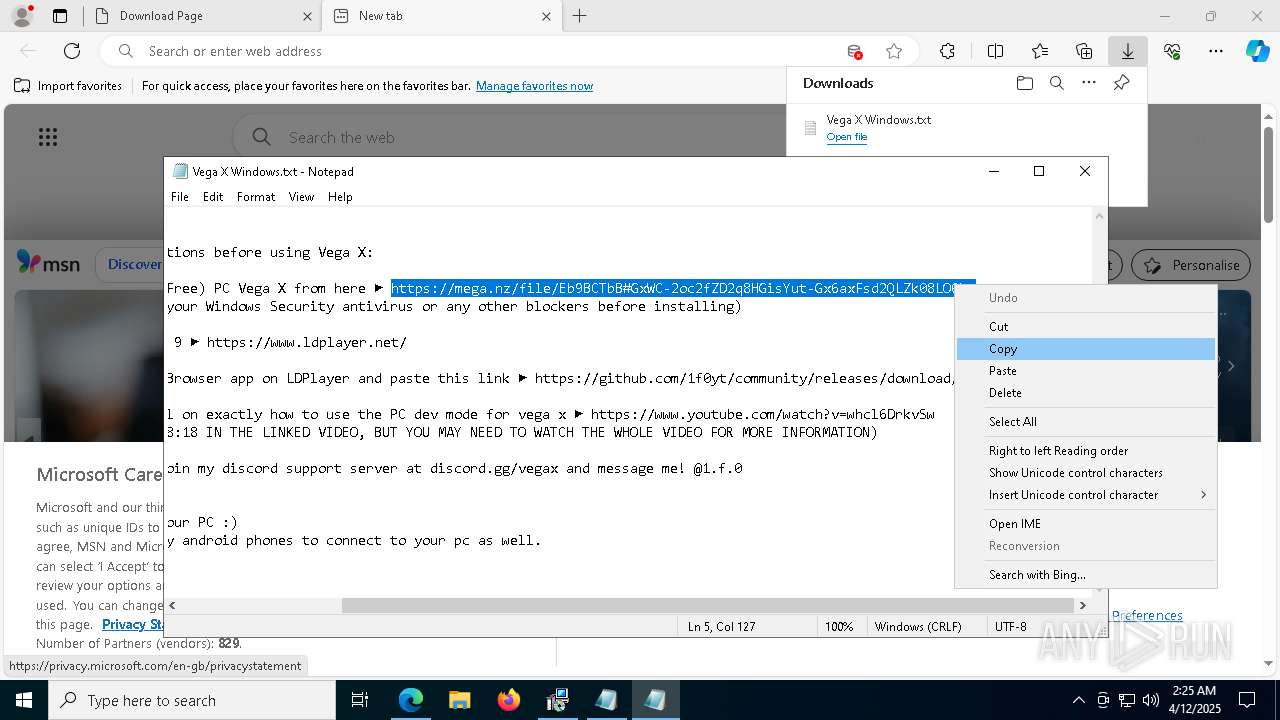Pin the Downloads panel

pos(1122,83)
